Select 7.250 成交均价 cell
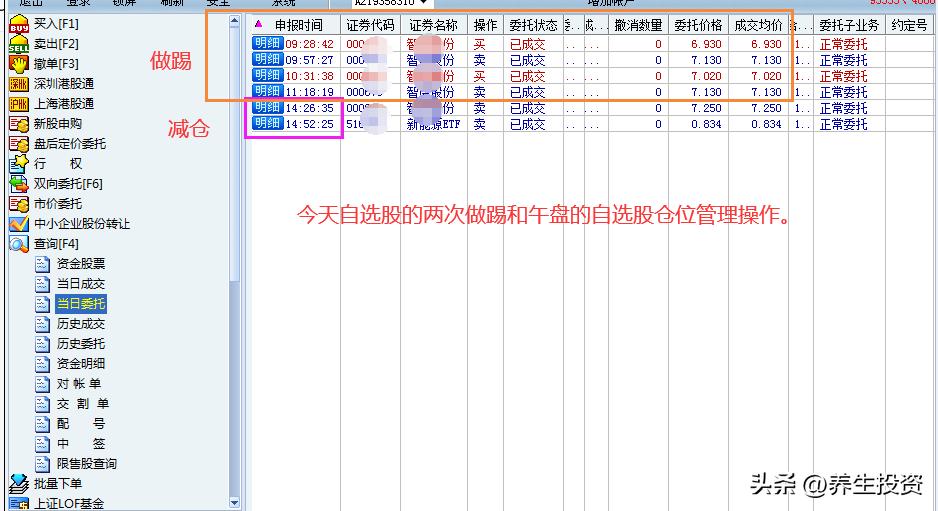This screenshot has width=938, height=511. click(x=766, y=108)
